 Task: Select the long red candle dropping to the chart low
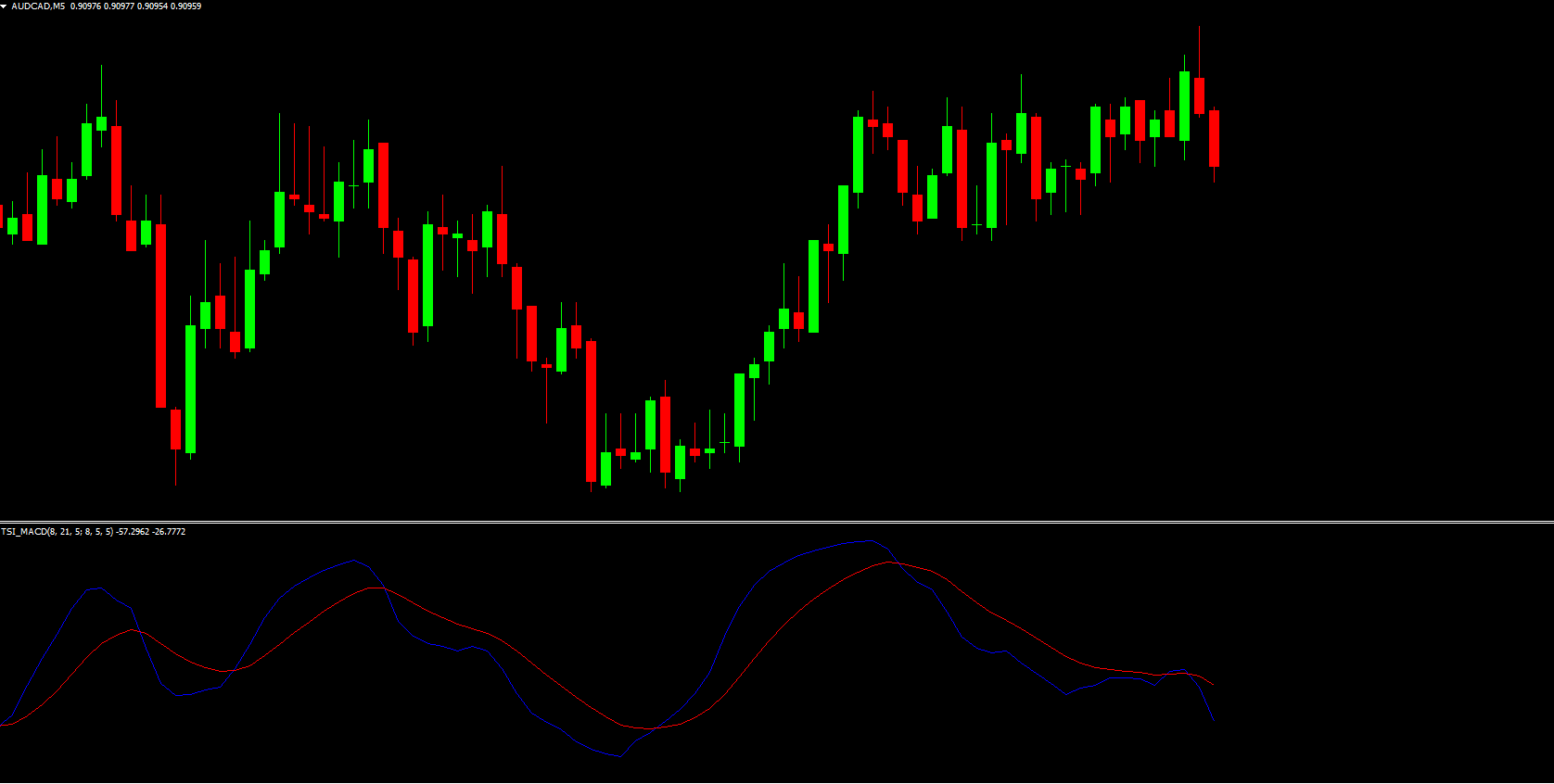tap(591, 411)
